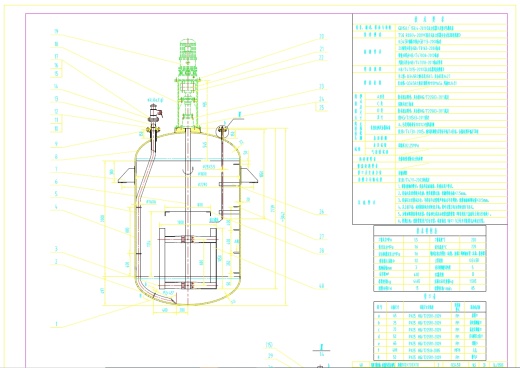
Task: Select the part balloon number "19"
Action: (56, 32)
